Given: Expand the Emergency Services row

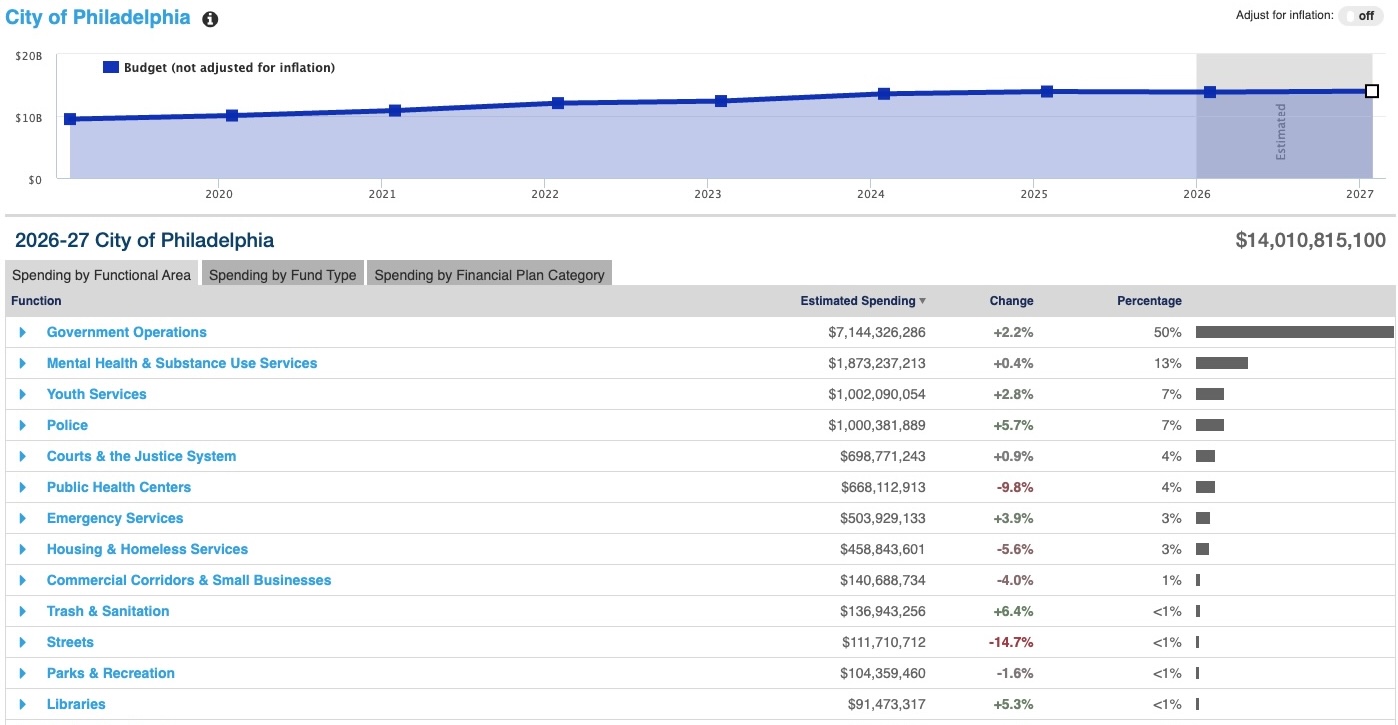Looking at the screenshot, I should click(x=23, y=518).
